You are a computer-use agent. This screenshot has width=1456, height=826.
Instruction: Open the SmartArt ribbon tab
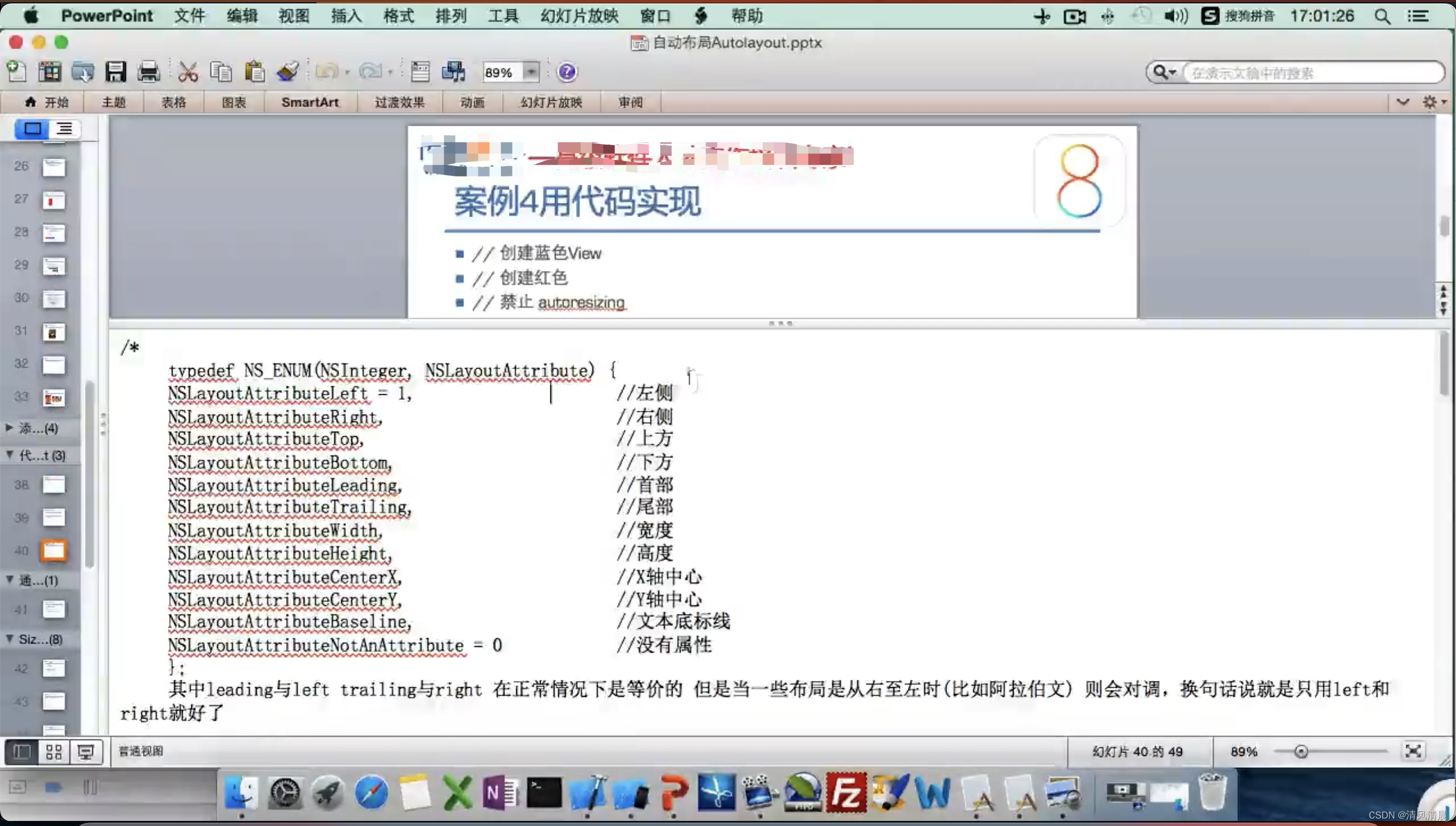click(x=310, y=102)
